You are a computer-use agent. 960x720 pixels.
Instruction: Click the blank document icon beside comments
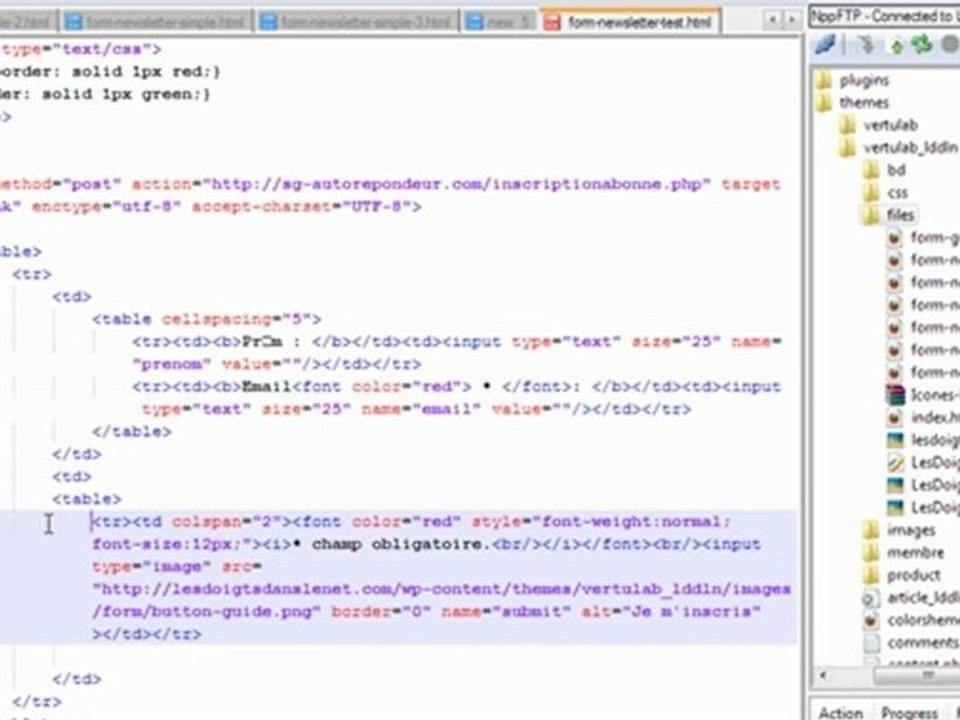point(871,643)
